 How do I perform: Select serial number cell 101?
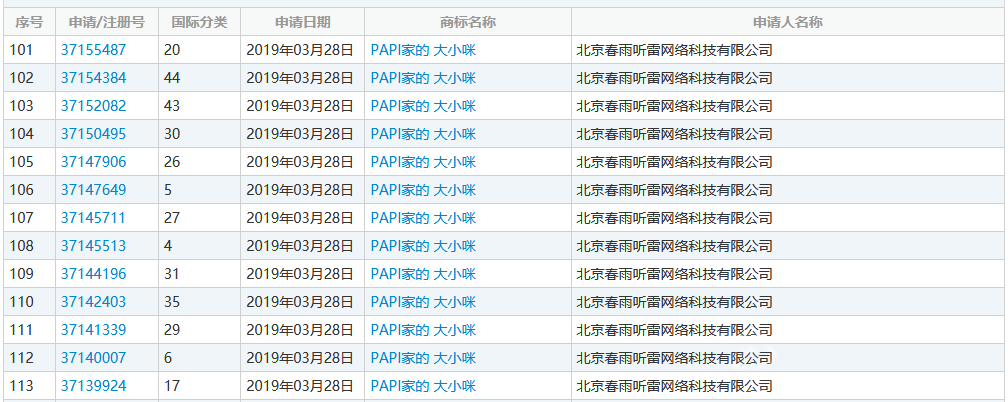pos(29,50)
